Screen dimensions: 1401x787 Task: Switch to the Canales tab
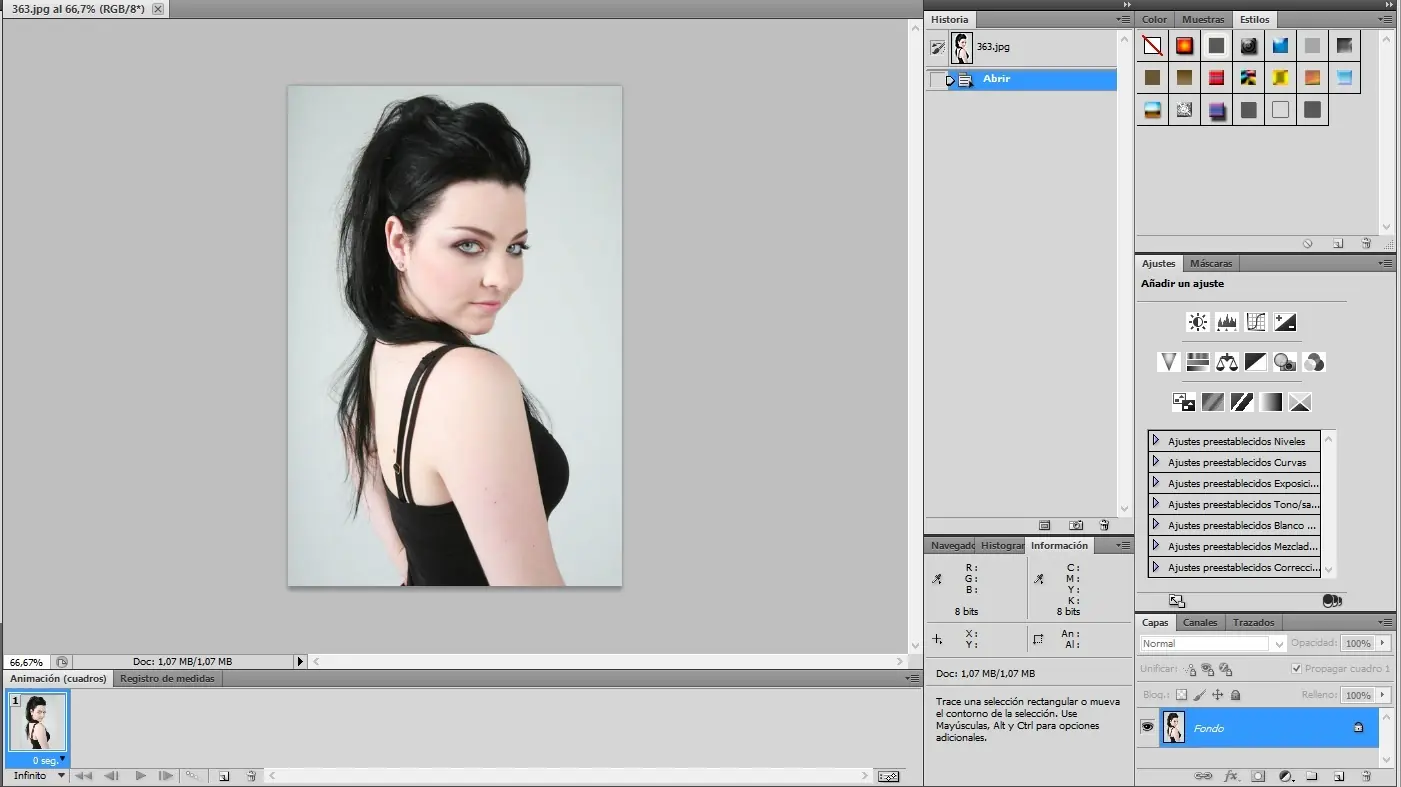coord(1200,623)
